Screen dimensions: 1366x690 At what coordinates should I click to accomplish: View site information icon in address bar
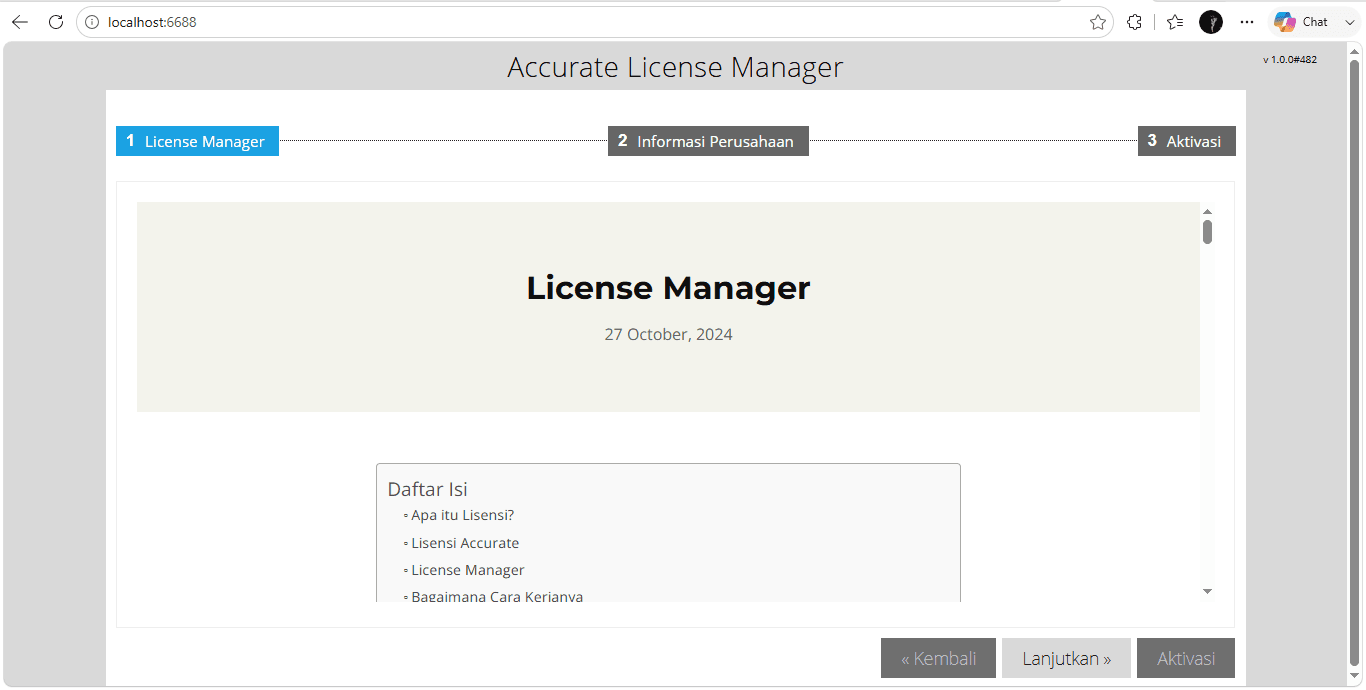point(92,22)
